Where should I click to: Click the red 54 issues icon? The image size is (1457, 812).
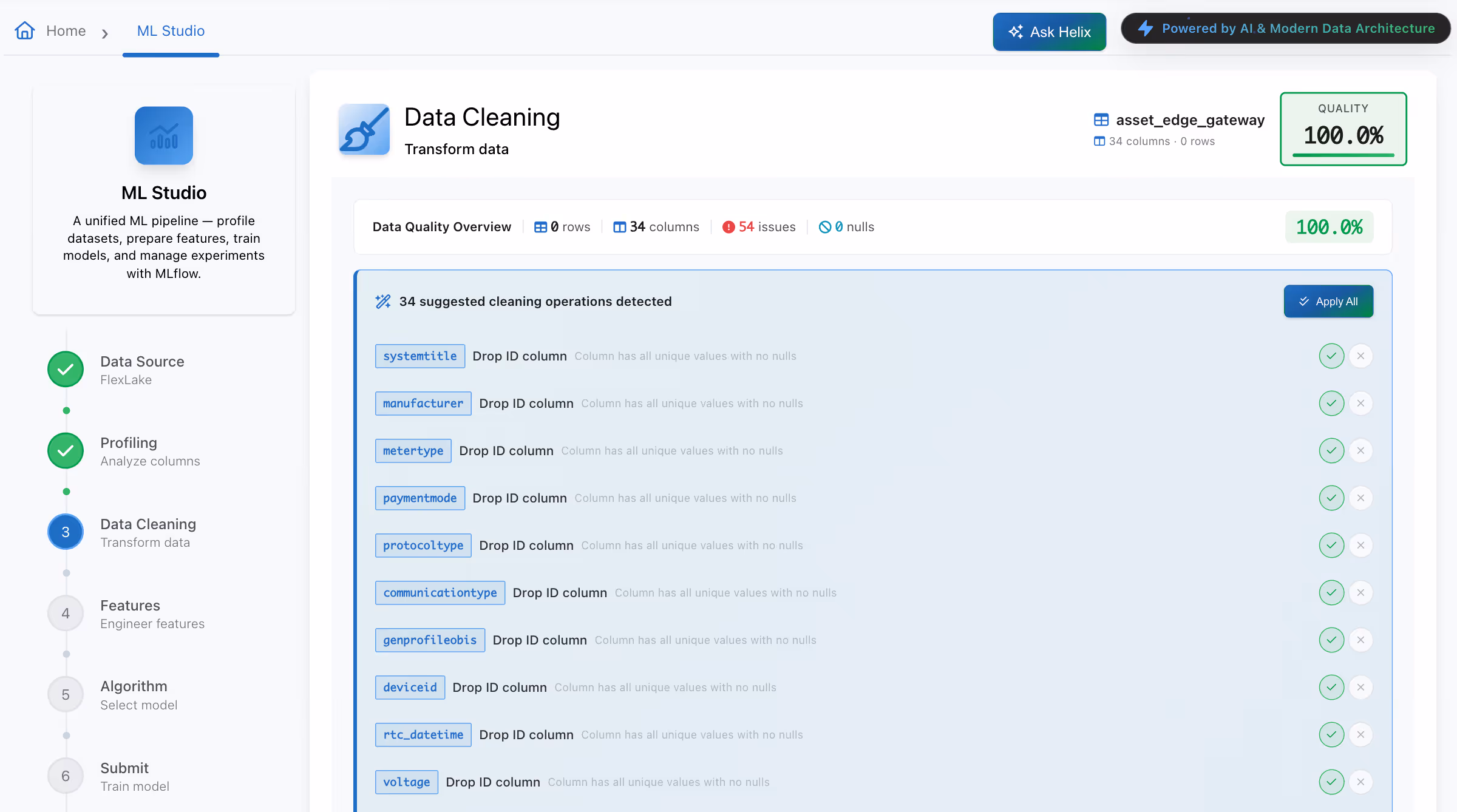coord(728,227)
